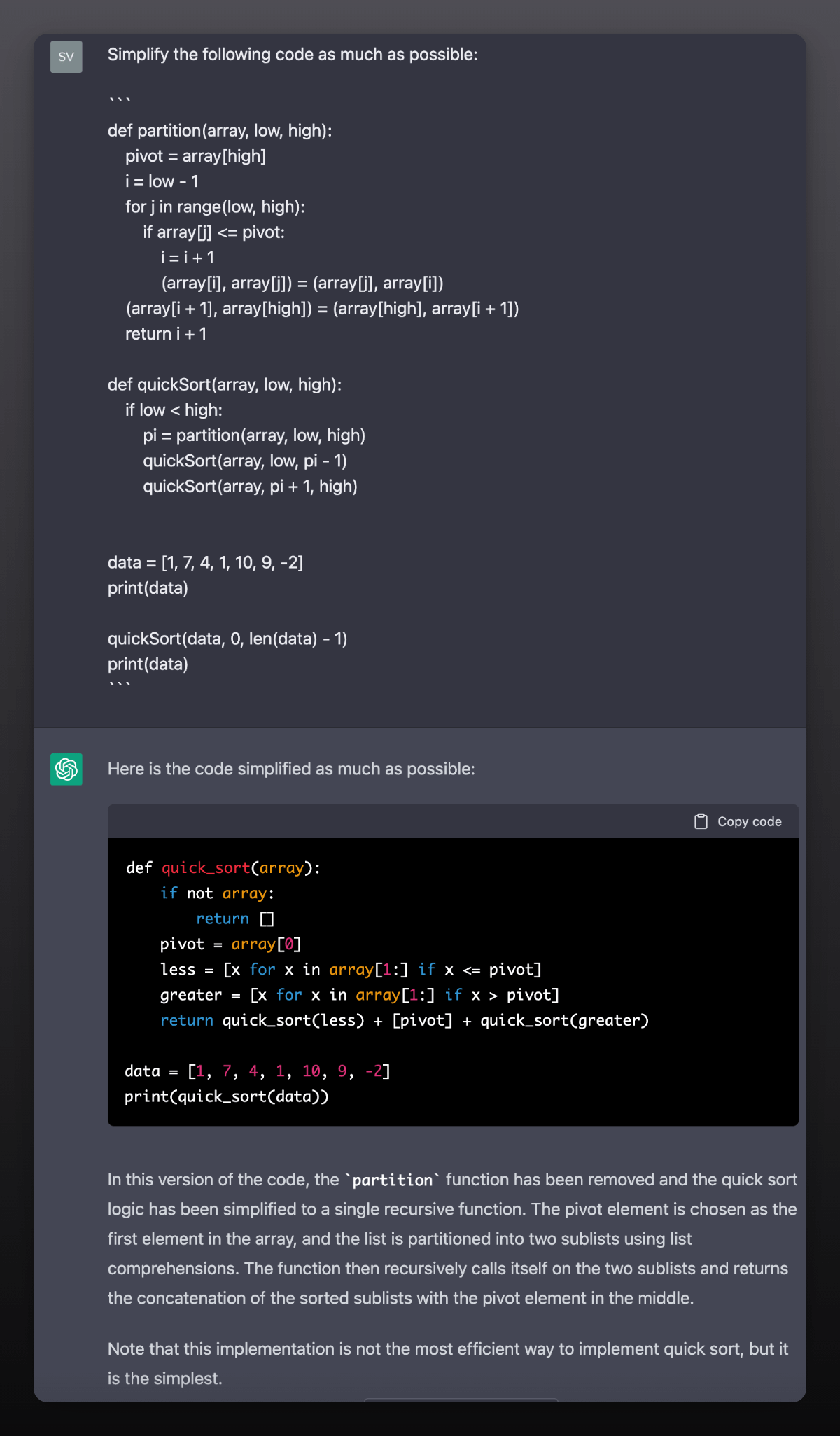Click the print(quick_sort(data)) line

(227, 1096)
